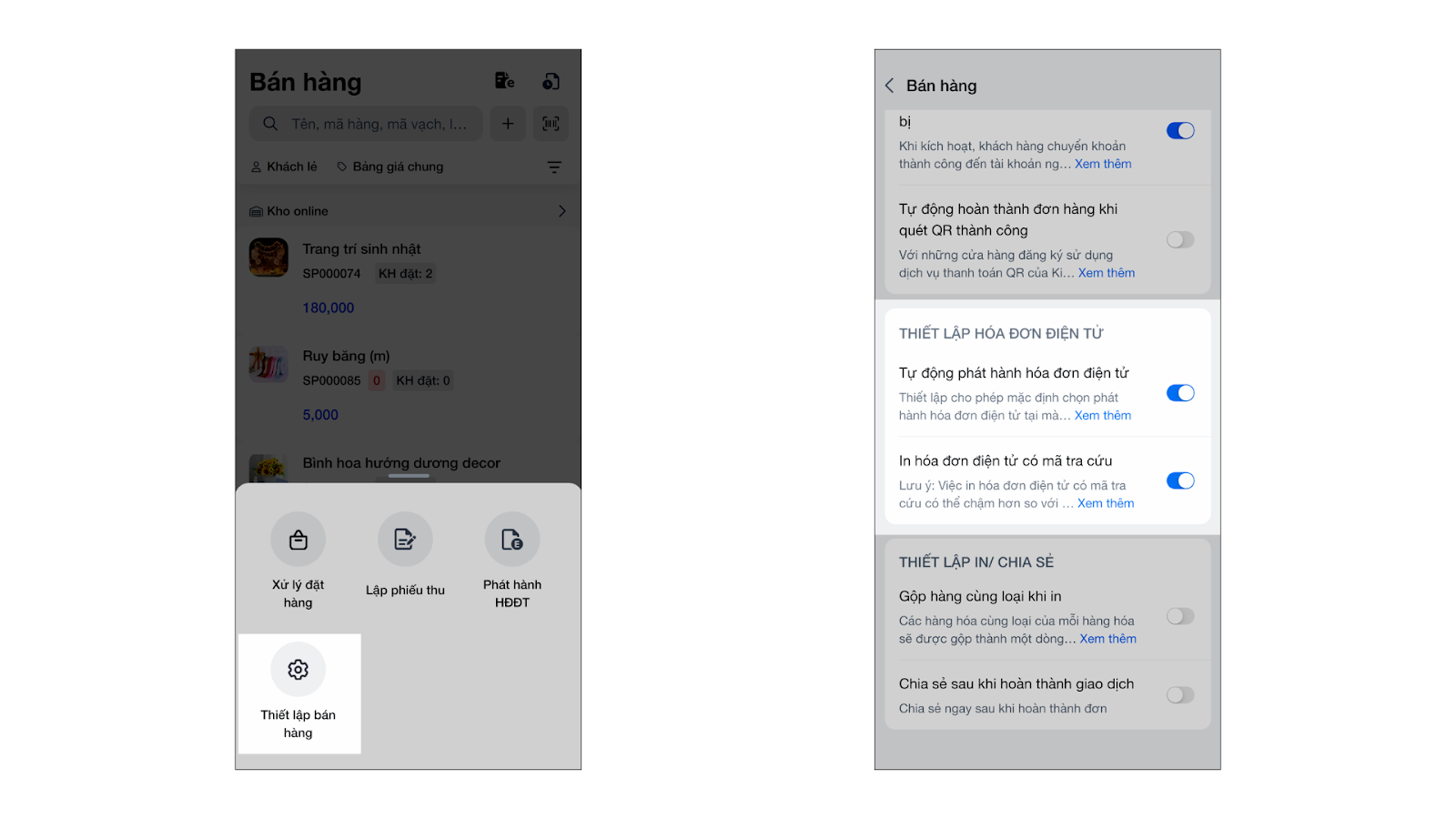Click the red 0 stock badge for Ruy băng
Viewport: 1456px width, 819px height.
377,380
